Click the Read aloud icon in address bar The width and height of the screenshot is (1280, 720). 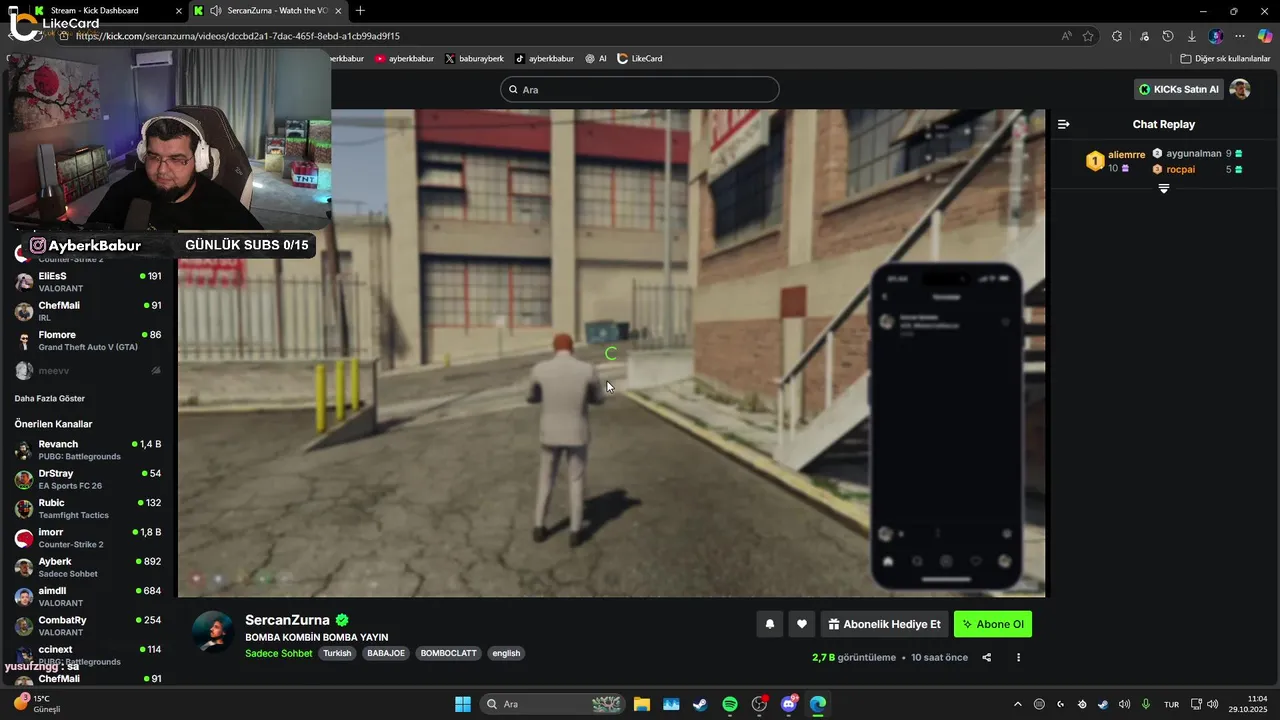[1067, 36]
